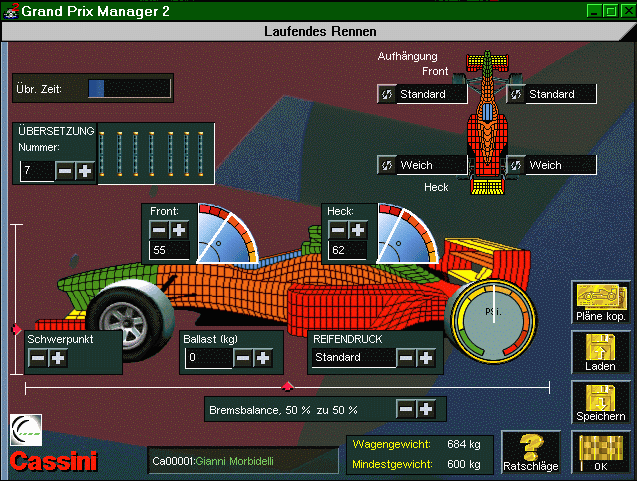Screen dimensions: 637x481
Task: Click the Übr. Zeit remaining time bar
Action: coord(129,88)
